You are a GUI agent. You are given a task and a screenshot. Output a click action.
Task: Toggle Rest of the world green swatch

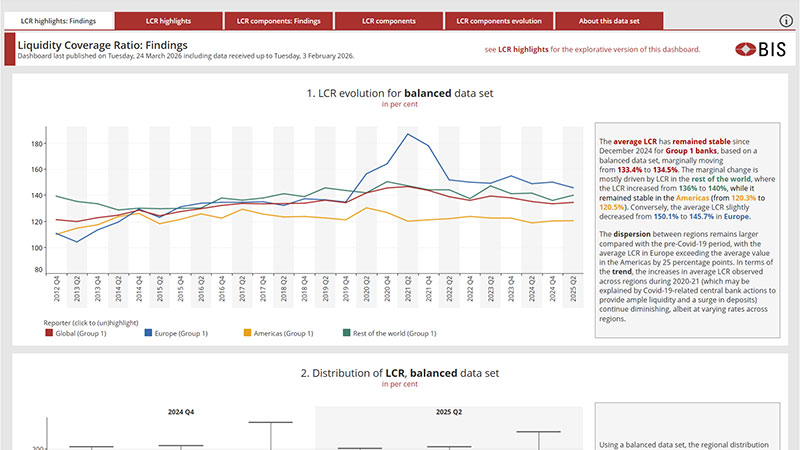coord(346,333)
